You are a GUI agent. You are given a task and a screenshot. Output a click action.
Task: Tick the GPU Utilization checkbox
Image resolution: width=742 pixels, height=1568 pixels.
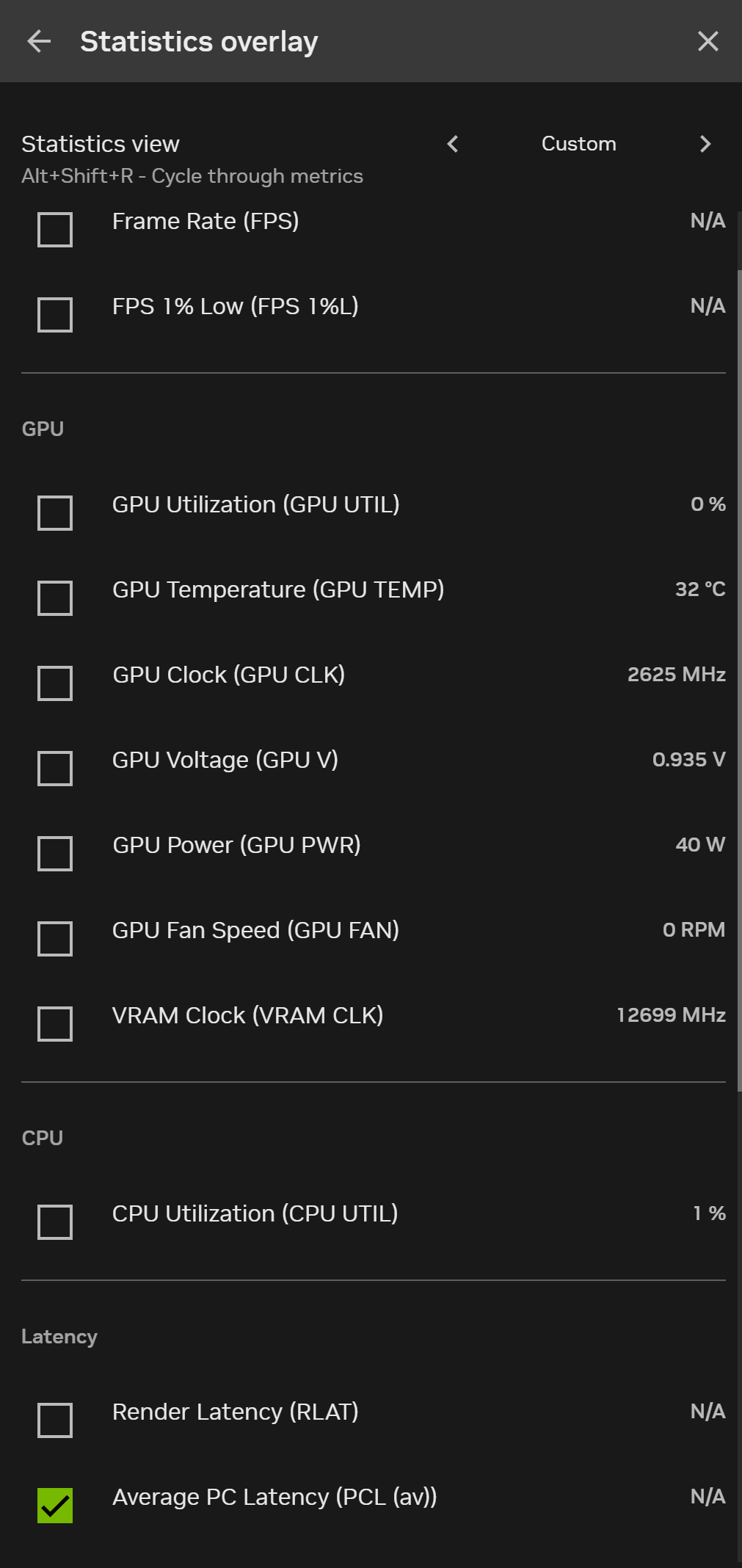[x=55, y=513]
